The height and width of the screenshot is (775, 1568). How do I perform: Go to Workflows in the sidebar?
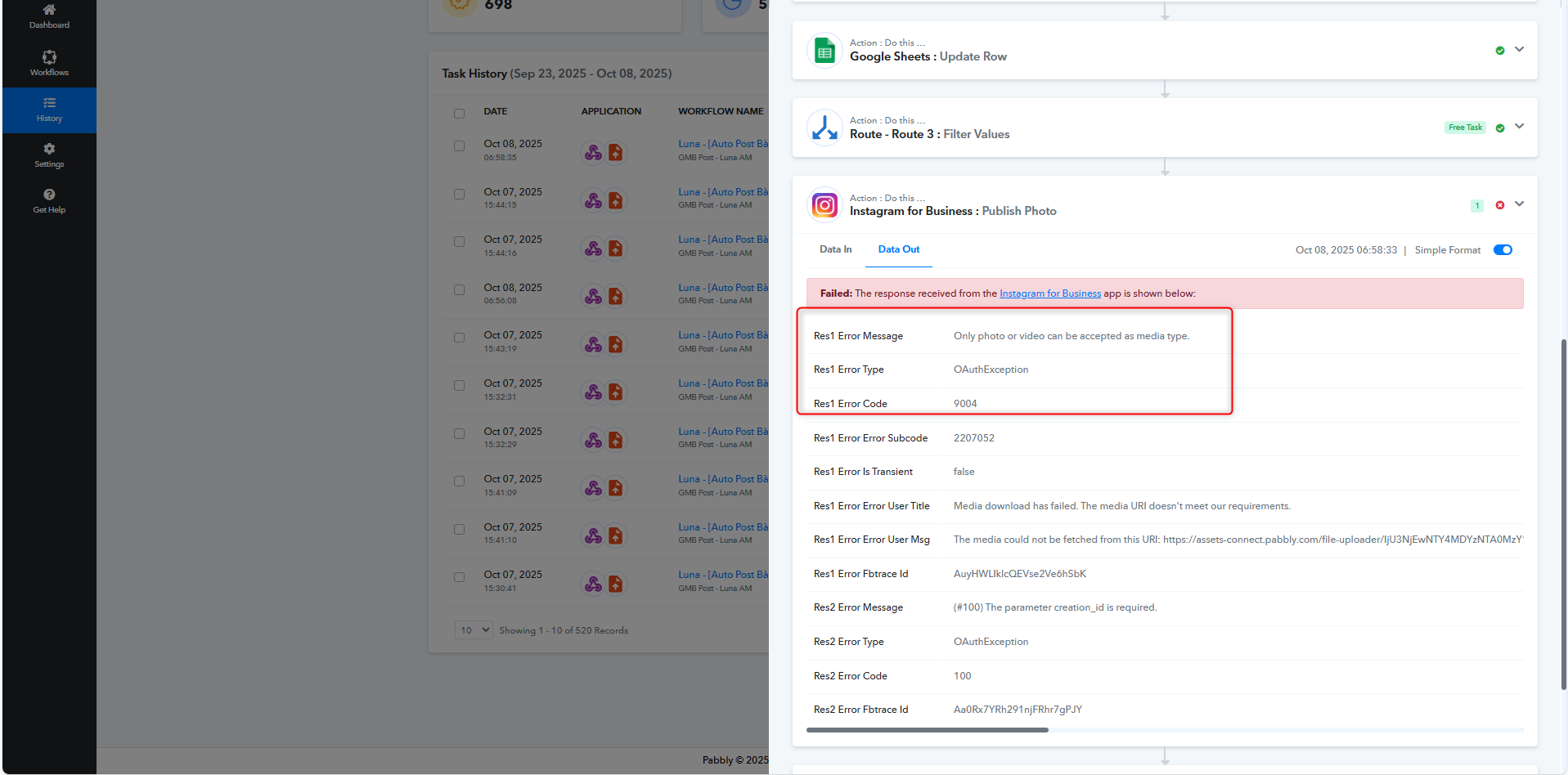(x=49, y=62)
